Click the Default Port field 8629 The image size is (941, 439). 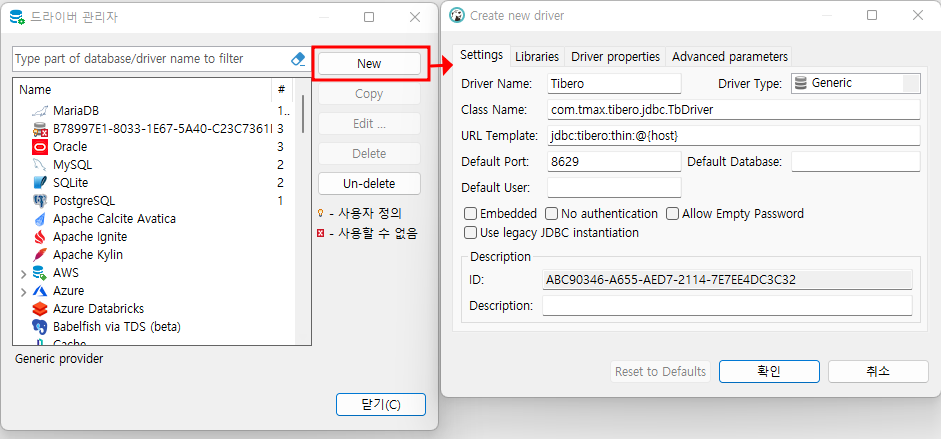point(615,161)
